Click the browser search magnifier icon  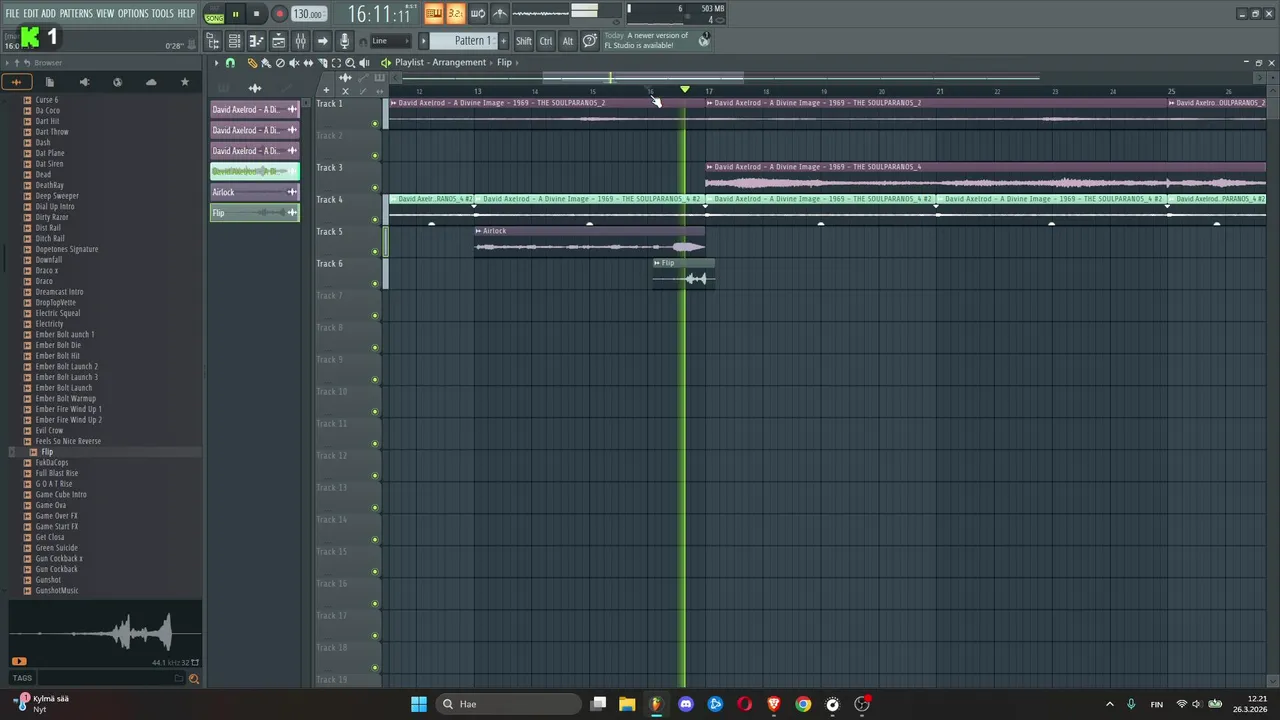(193, 679)
